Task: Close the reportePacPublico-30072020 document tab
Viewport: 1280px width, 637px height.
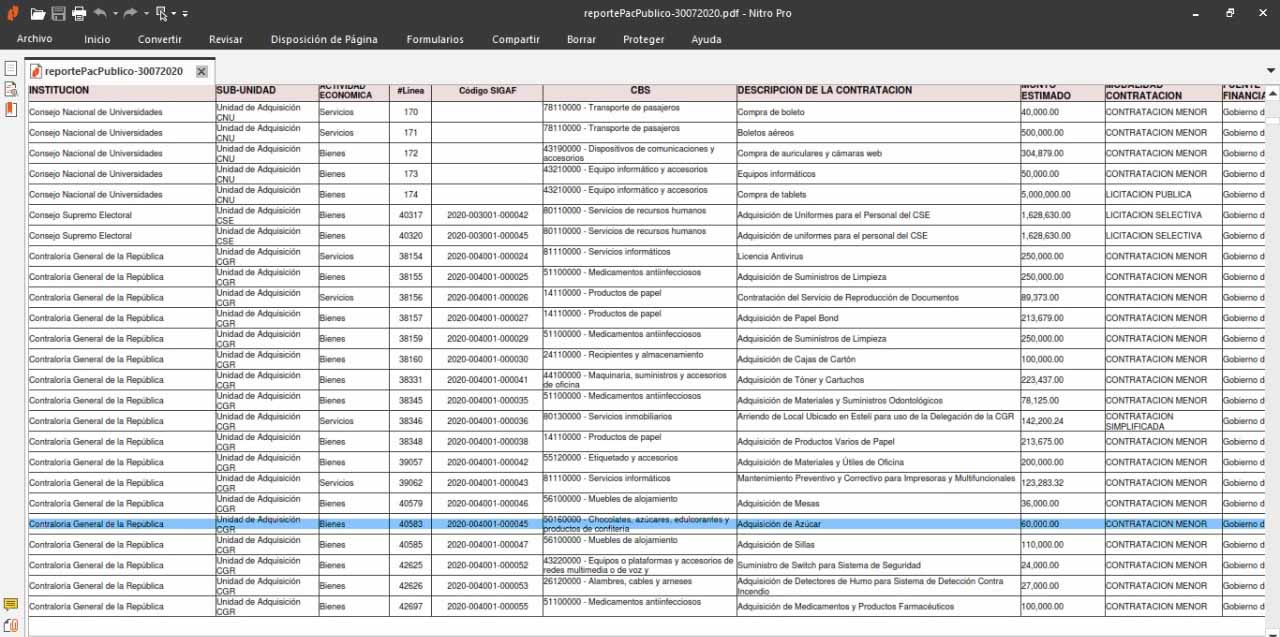Action: 202,72
